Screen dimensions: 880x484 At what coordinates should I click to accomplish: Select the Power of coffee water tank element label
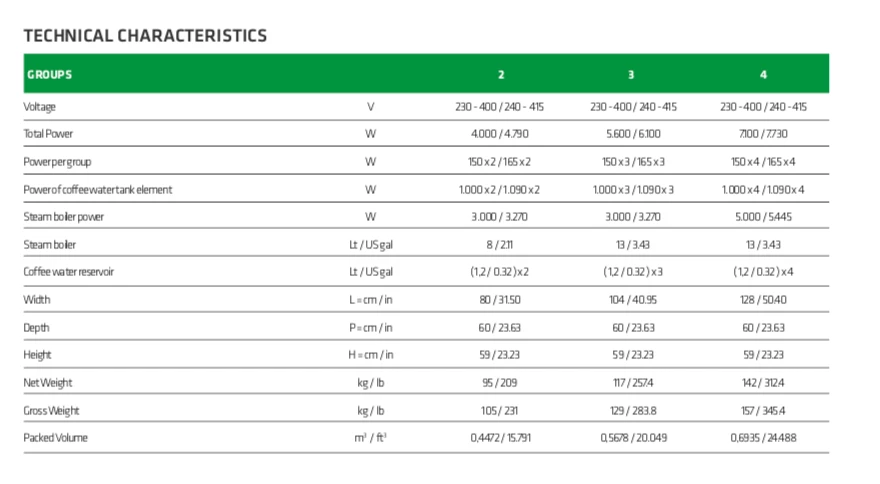coord(98,189)
